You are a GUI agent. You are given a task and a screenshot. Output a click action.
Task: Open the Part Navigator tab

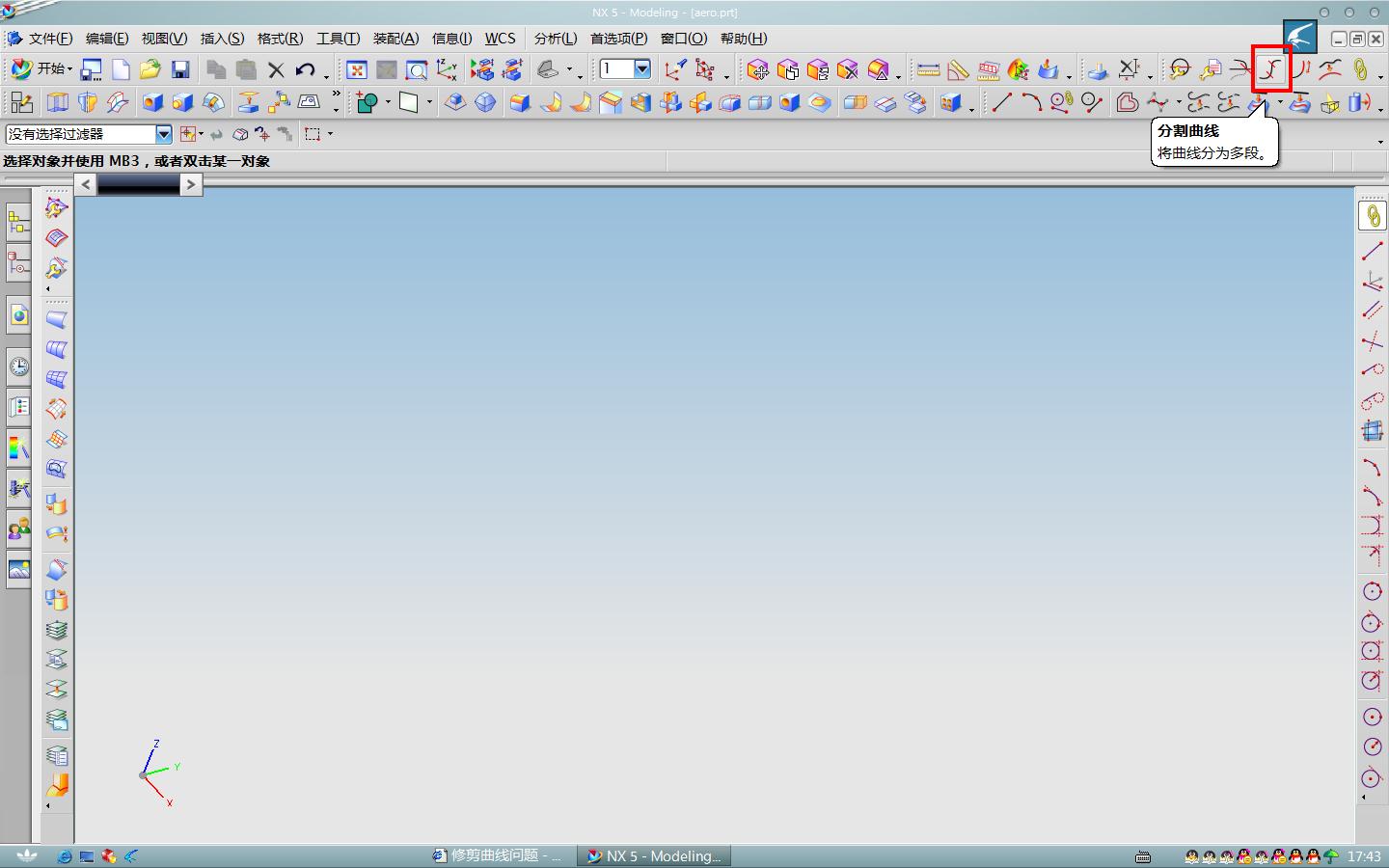tap(18, 263)
